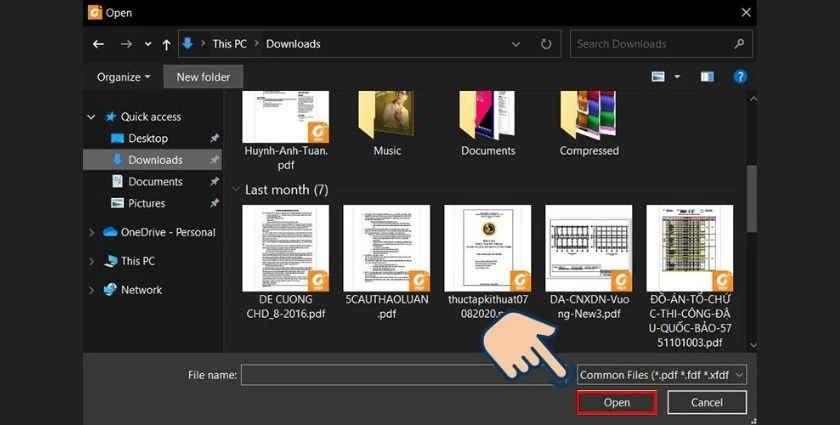The height and width of the screenshot is (425, 840).
Task: Open the Compressed folder
Action: (x=589, y=124)
